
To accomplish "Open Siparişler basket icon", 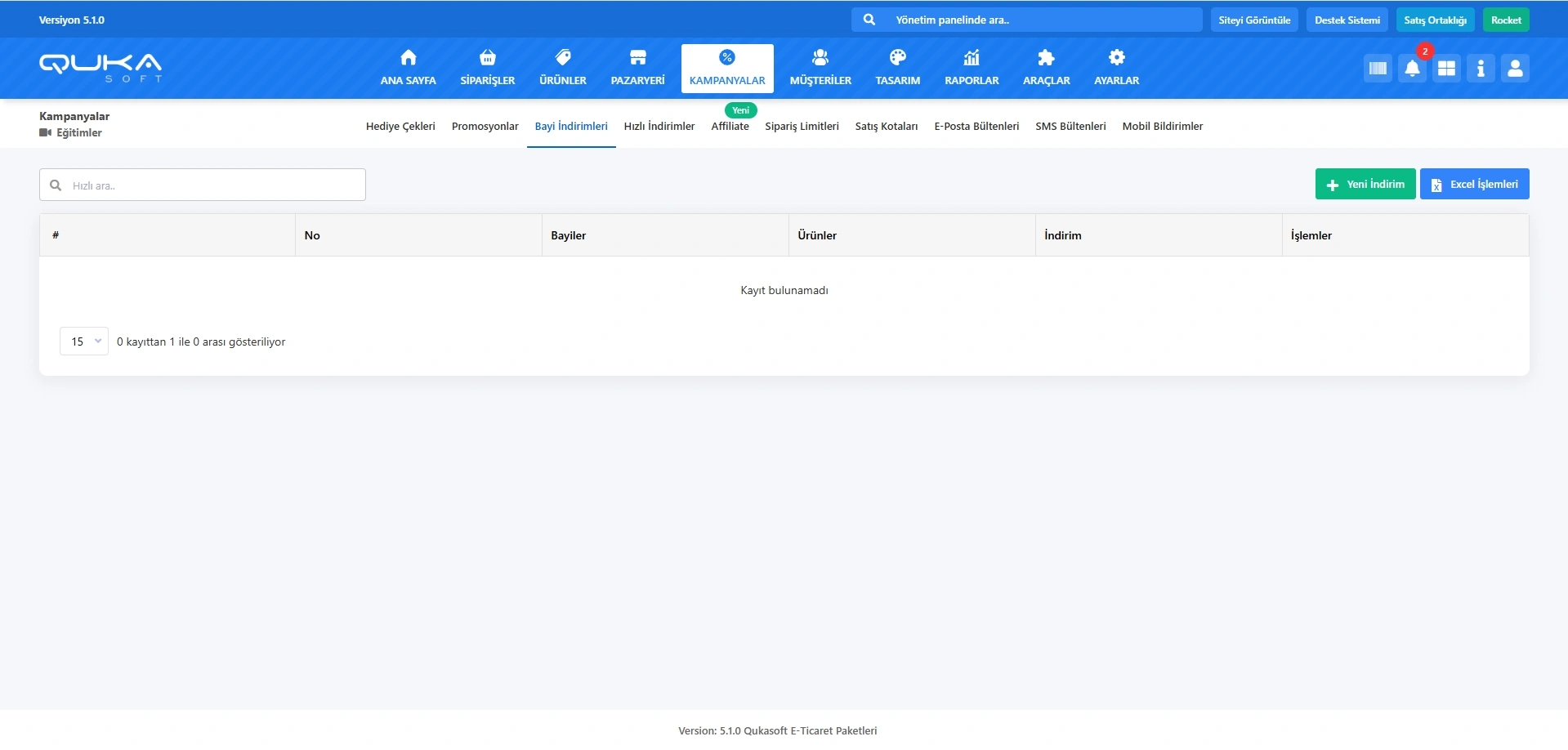I will point(487,58).
